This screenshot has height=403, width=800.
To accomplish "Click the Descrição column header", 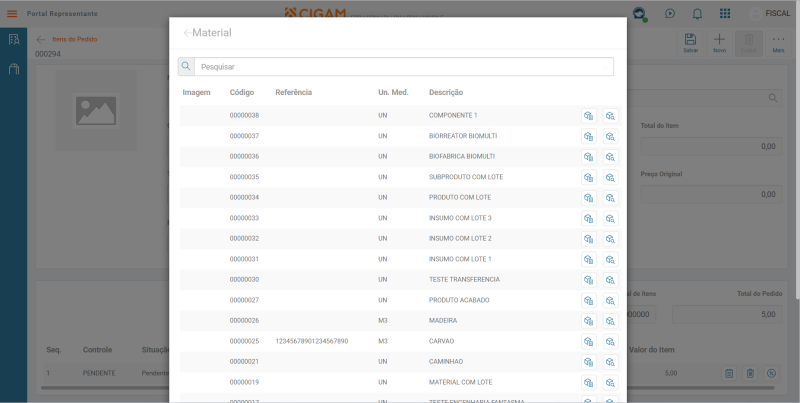I will click(446, 92).
